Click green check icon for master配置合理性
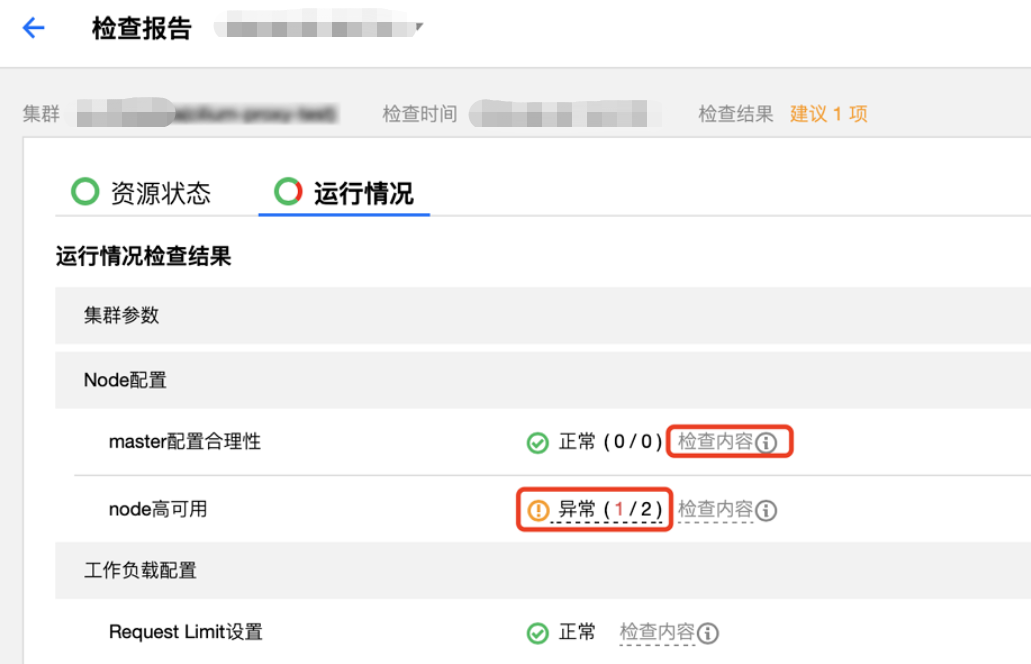1031x664 pixels. pyautogui.click(x=537, y=442)
